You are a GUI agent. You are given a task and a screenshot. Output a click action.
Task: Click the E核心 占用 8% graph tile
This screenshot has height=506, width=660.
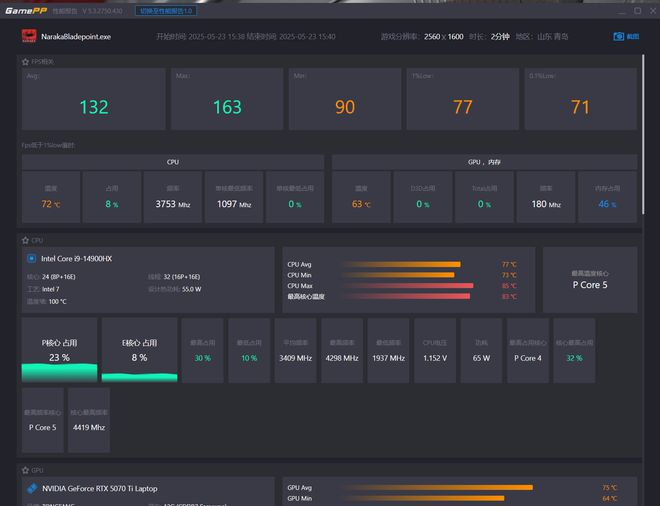(x=139, y=350)
